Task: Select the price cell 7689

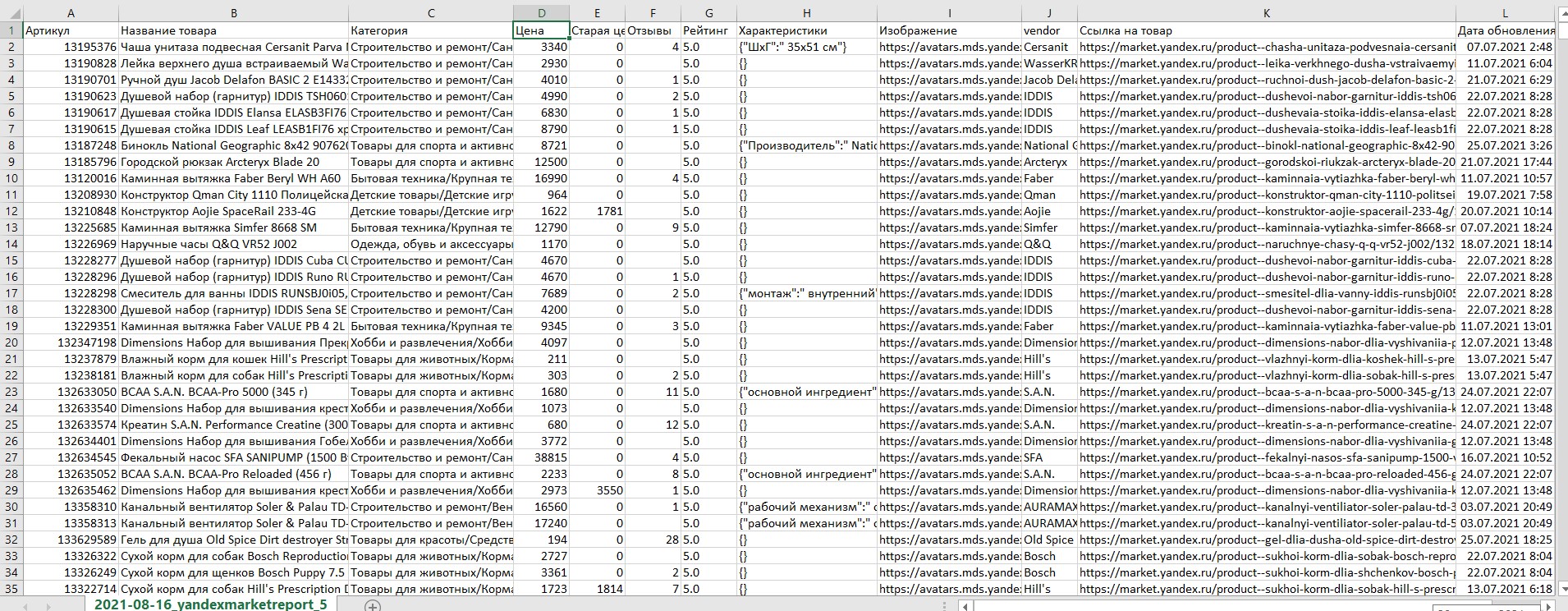Action: click(x=541, y=293)
